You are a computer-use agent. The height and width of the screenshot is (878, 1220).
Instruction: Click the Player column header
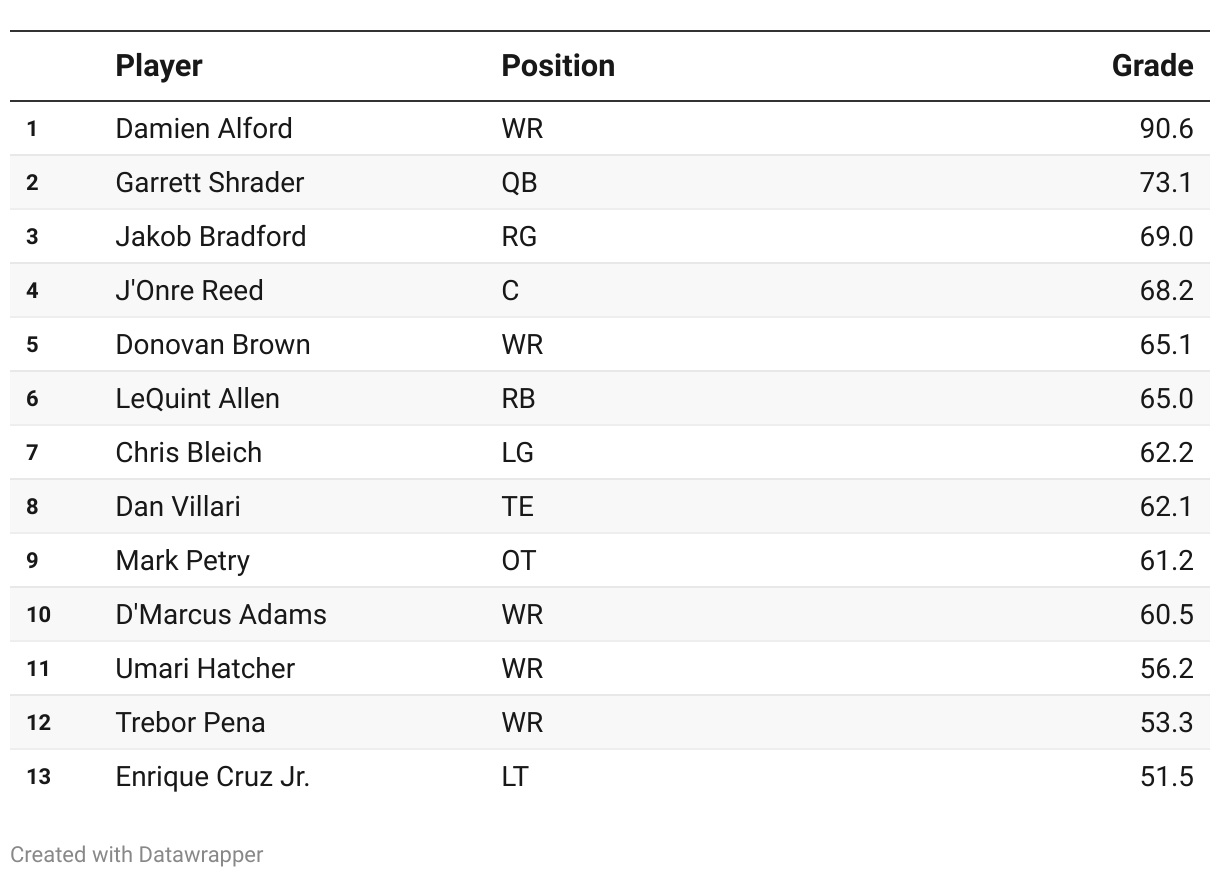(x=159, y=66)
